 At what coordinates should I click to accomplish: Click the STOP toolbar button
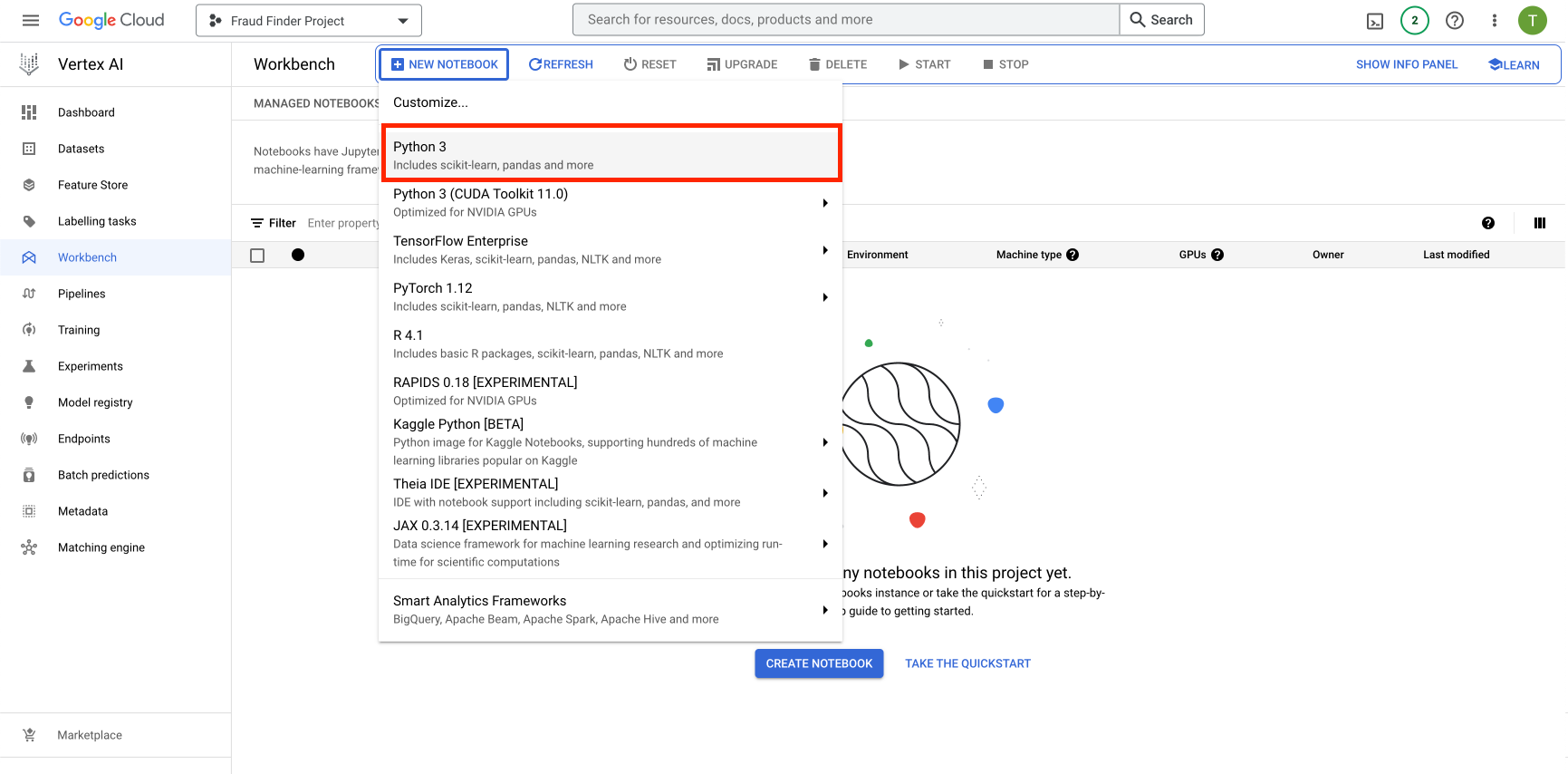point(1005,64)
